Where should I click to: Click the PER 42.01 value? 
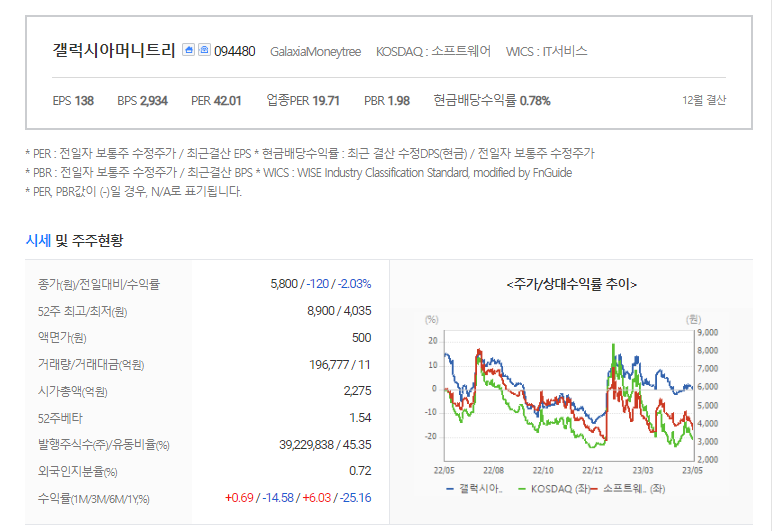coord(216,101)
